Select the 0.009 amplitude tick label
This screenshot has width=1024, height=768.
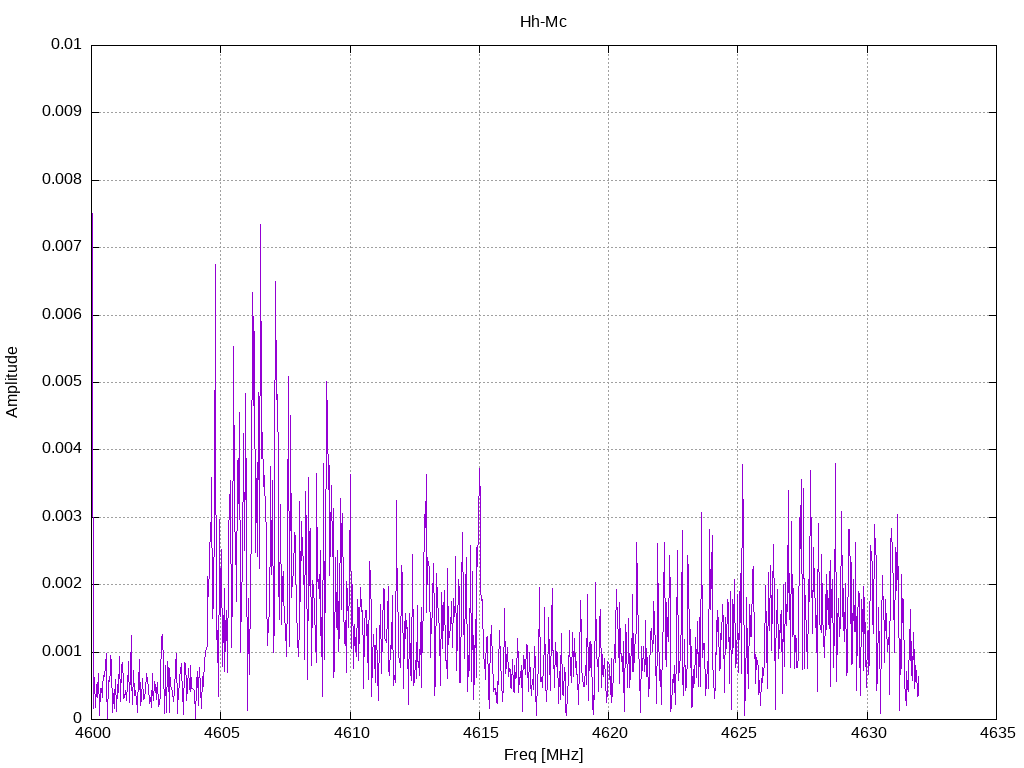[61, 112]
